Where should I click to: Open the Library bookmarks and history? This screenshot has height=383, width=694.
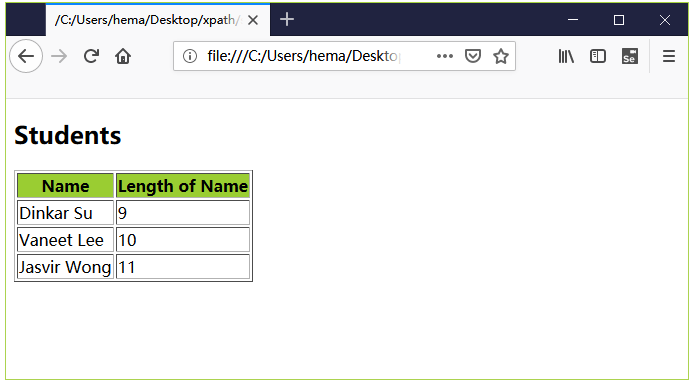coord(566,56)
